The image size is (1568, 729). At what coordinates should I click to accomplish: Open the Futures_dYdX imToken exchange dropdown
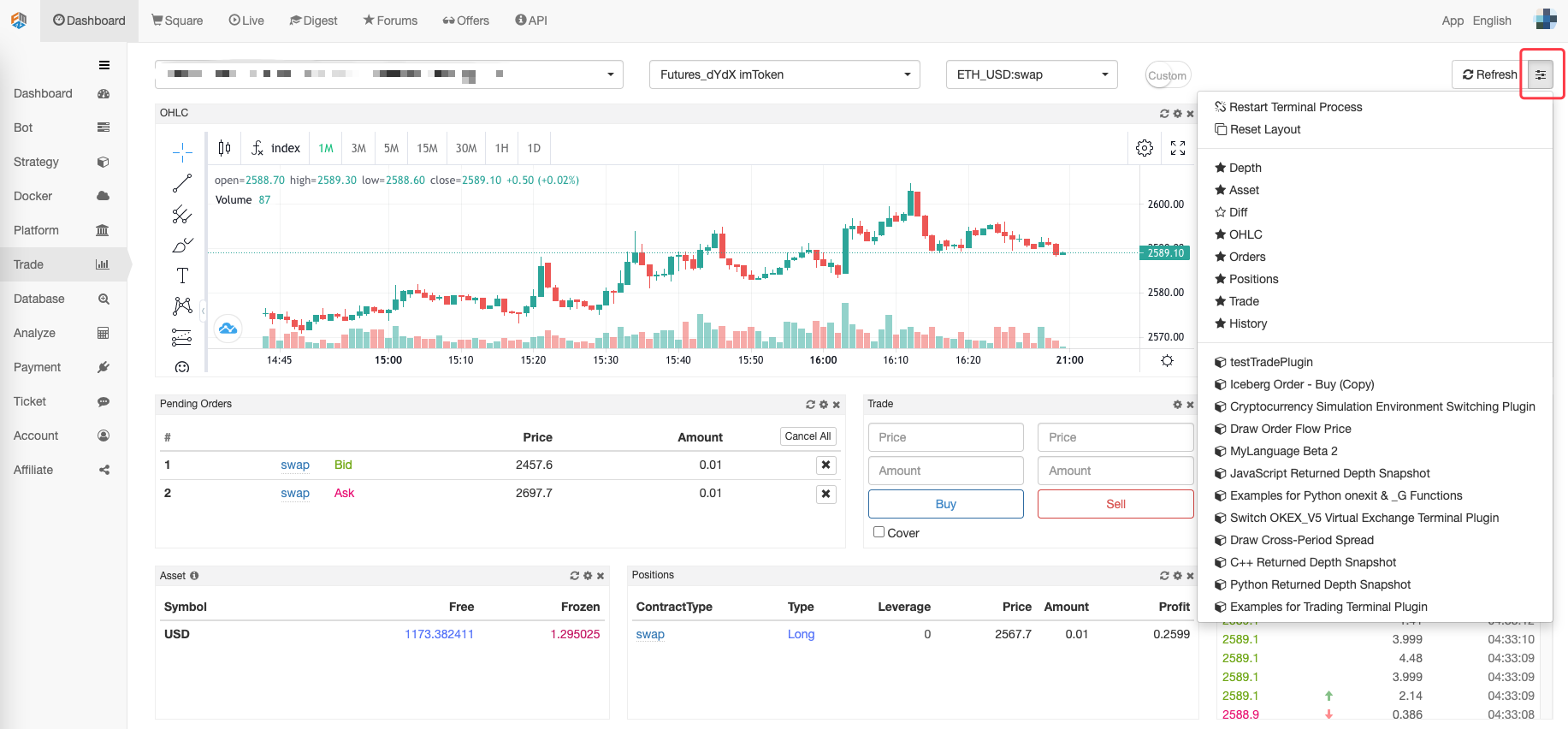(x=784, y=74)
